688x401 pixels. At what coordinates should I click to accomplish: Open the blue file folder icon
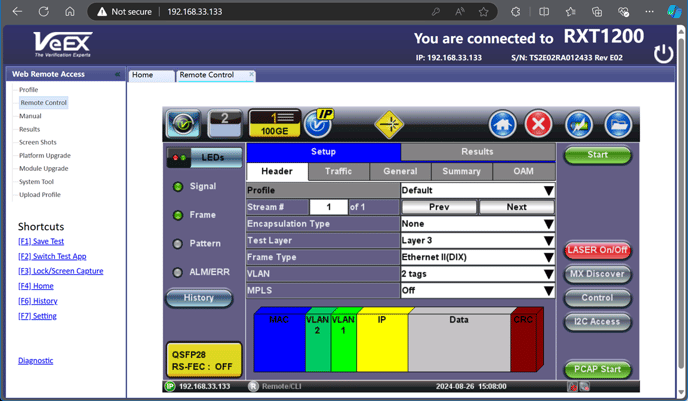pos(619,125)
